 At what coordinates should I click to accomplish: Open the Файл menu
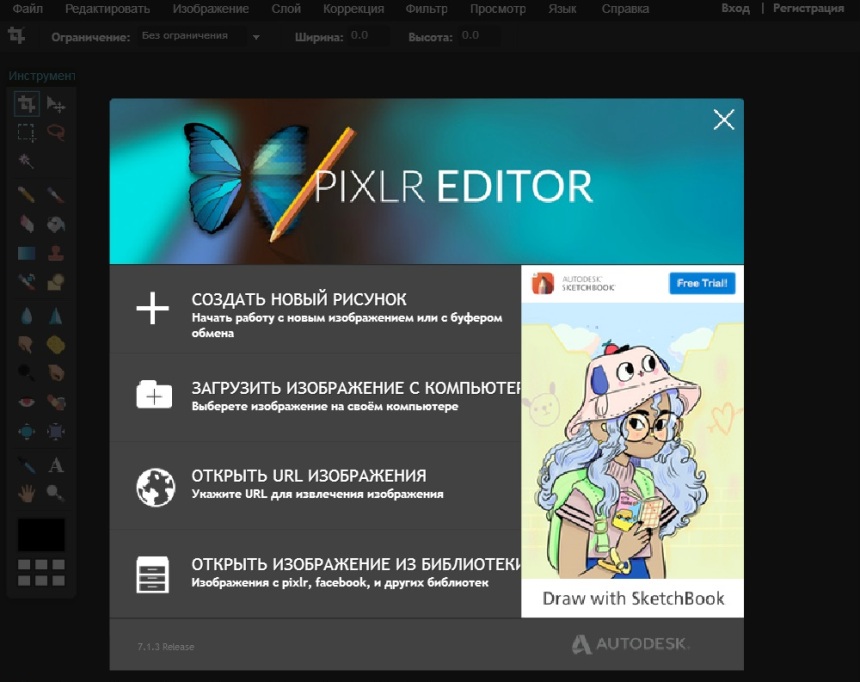[x=27, y=9]
